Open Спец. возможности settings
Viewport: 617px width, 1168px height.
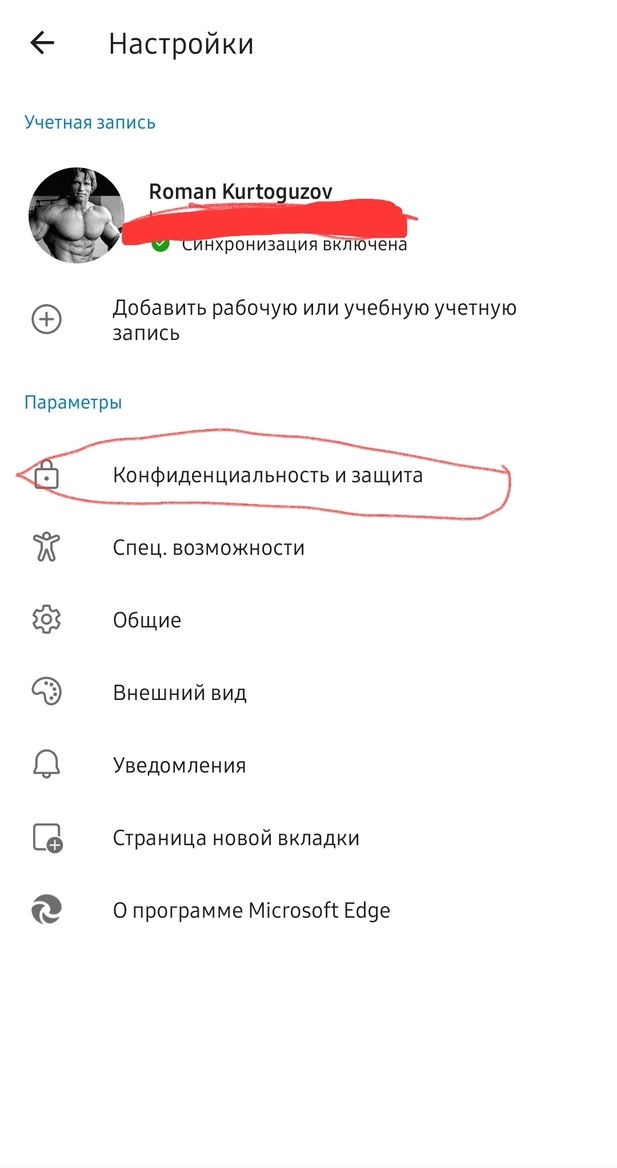[308, 548]
